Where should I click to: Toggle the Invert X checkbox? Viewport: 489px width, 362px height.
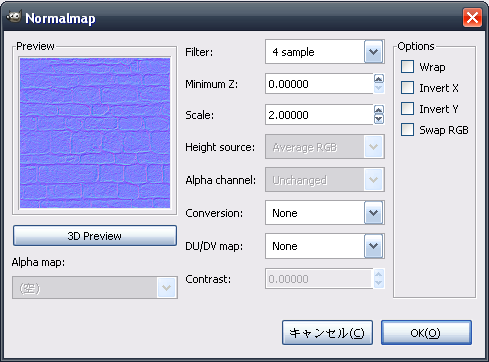tap(407, 88)
